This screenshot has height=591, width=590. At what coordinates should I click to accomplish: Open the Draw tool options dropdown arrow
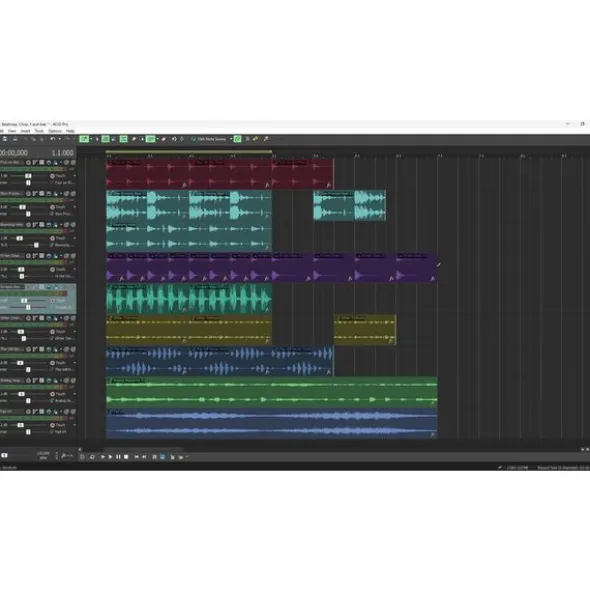coord(91,139)
